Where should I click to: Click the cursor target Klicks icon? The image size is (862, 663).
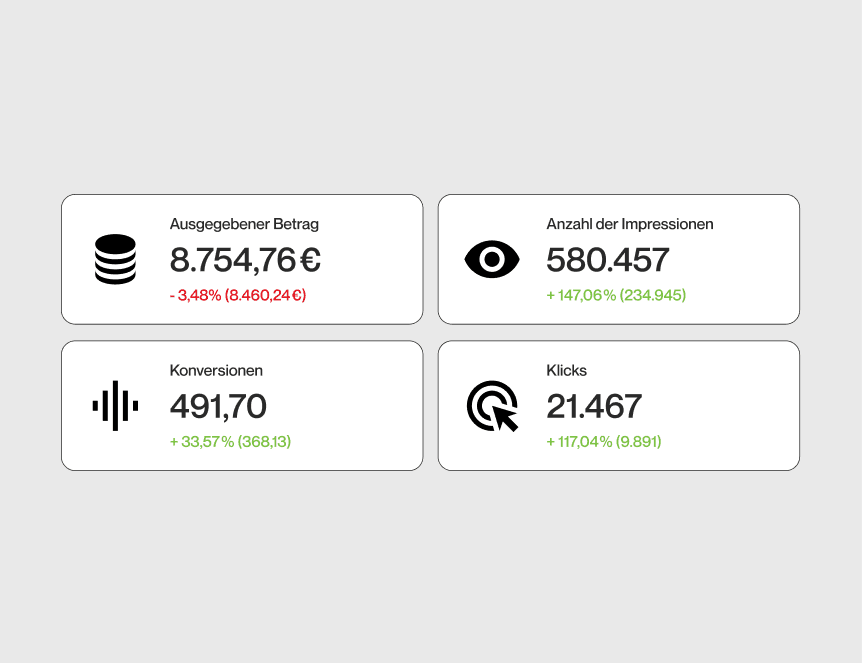(x=493, y=407)
